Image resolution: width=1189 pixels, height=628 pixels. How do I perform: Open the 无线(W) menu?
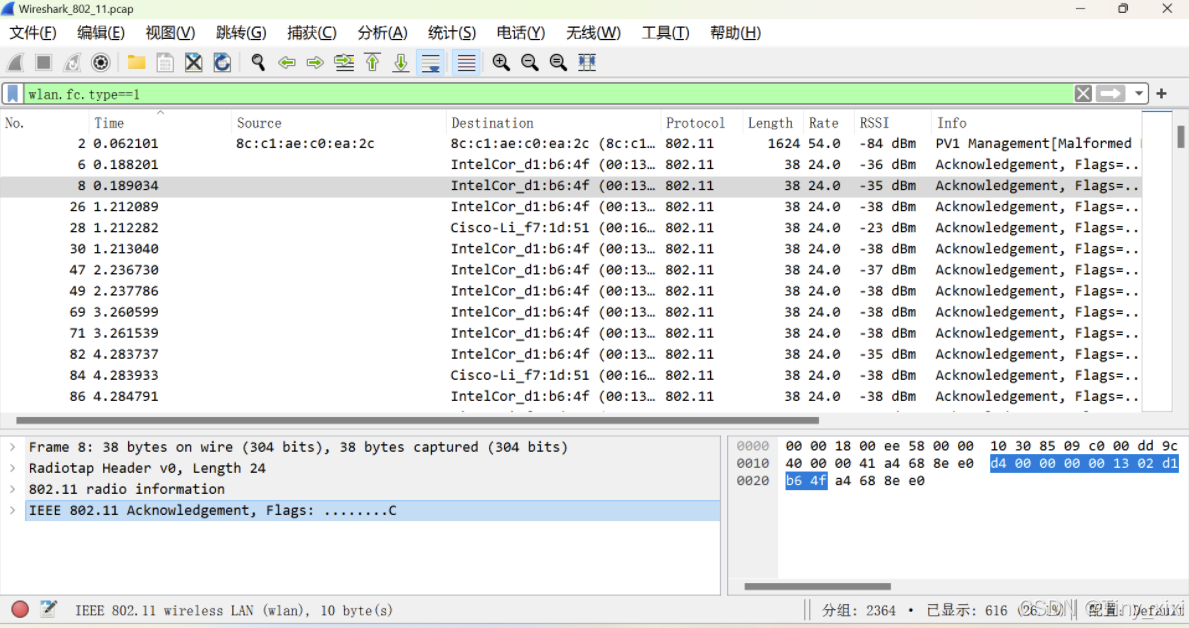pyautogui.click(x=593, y=33)
